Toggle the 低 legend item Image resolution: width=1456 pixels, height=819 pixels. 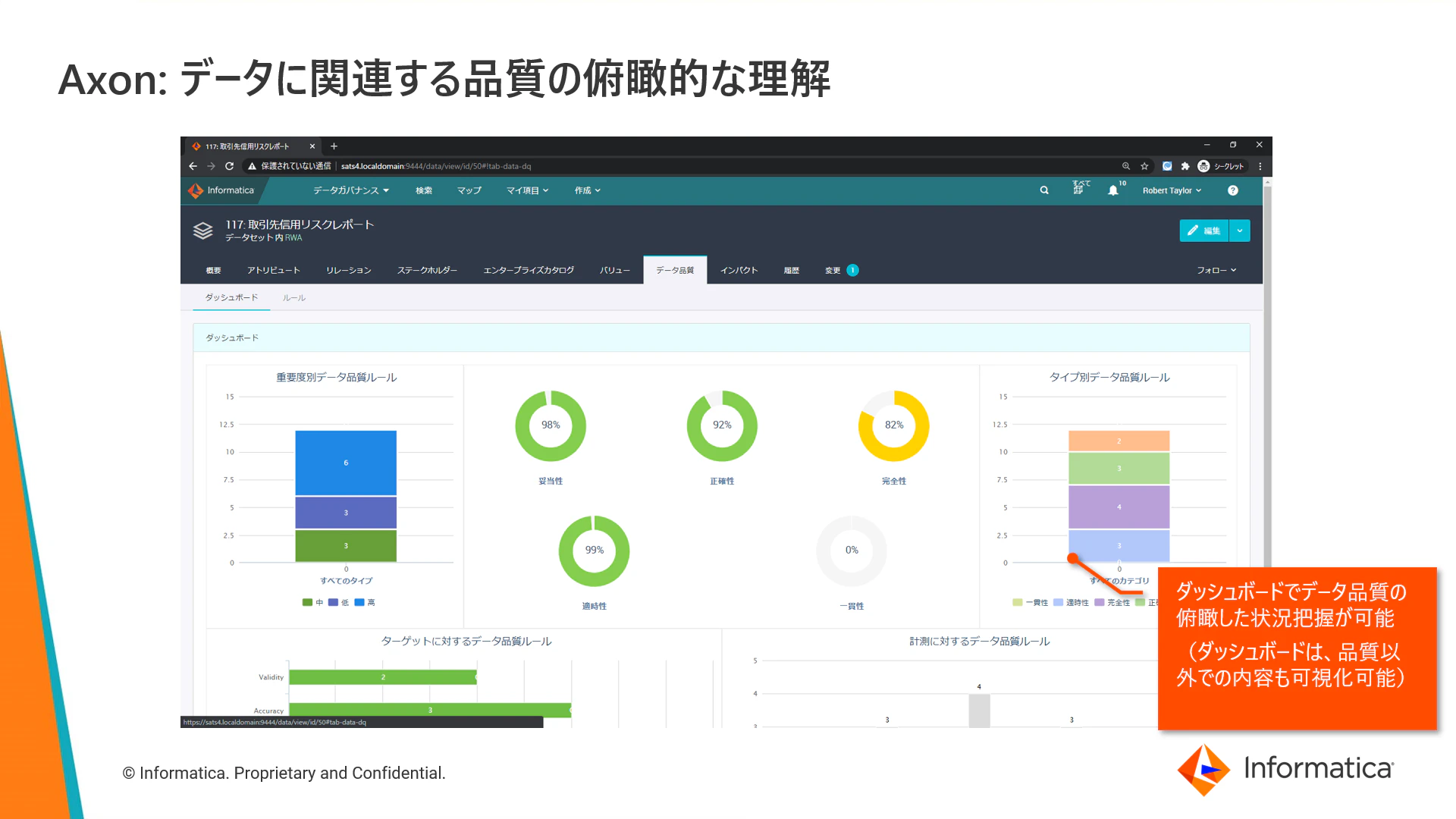pyautogui.click(x=338, y=602)
